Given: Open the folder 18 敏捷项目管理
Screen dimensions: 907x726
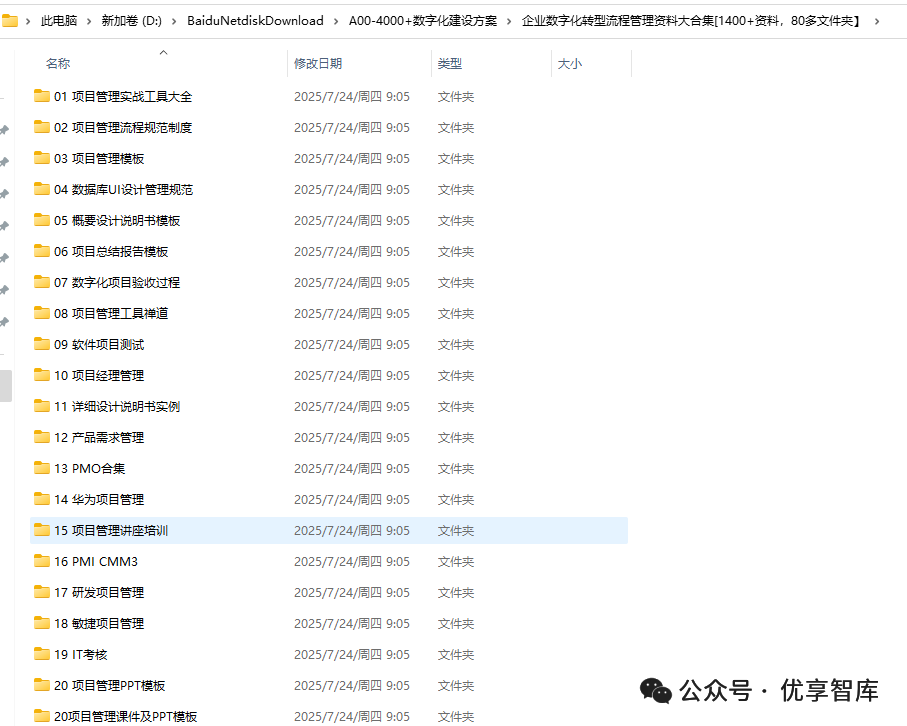Looking at the screenshot, I should coord(104,623).
